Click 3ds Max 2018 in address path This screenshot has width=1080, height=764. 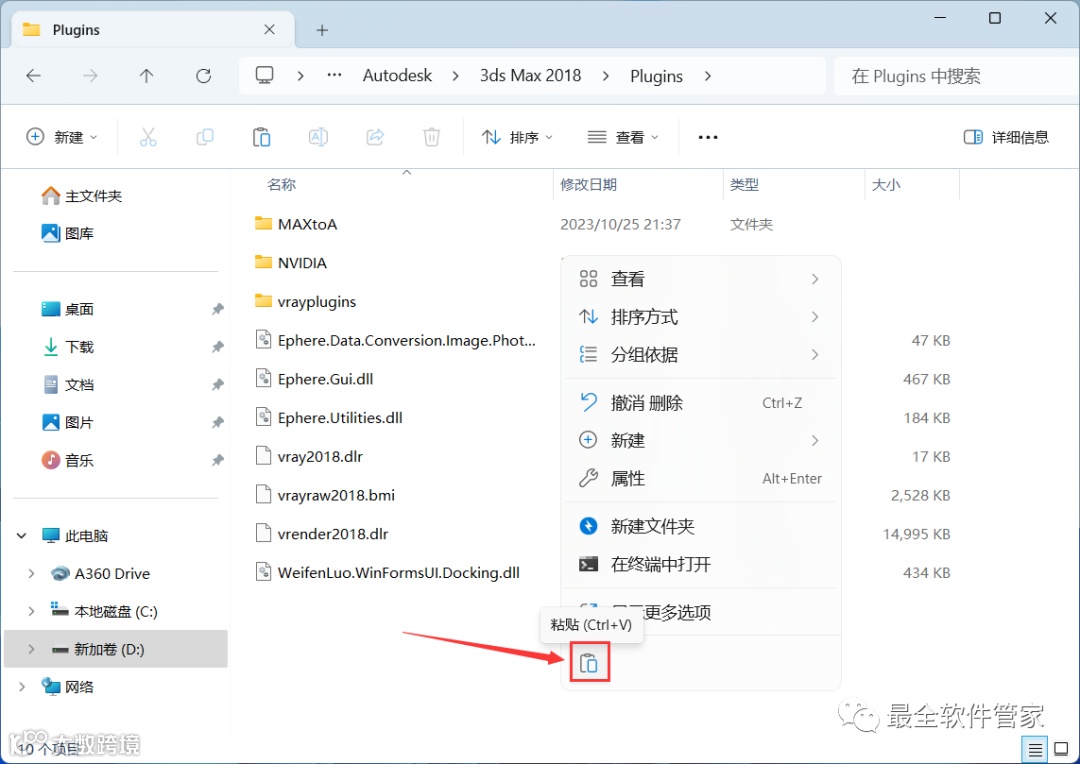click(530, 75)
